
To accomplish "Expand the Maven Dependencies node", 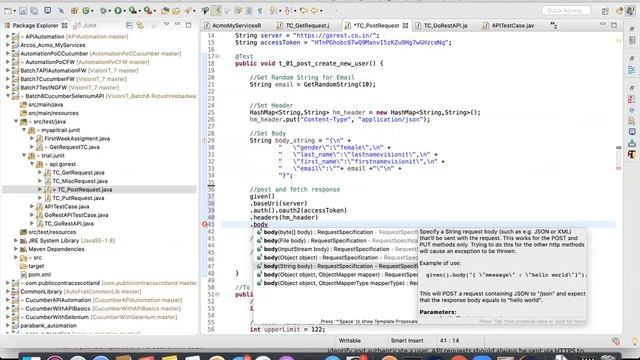I will coord(16,249).
